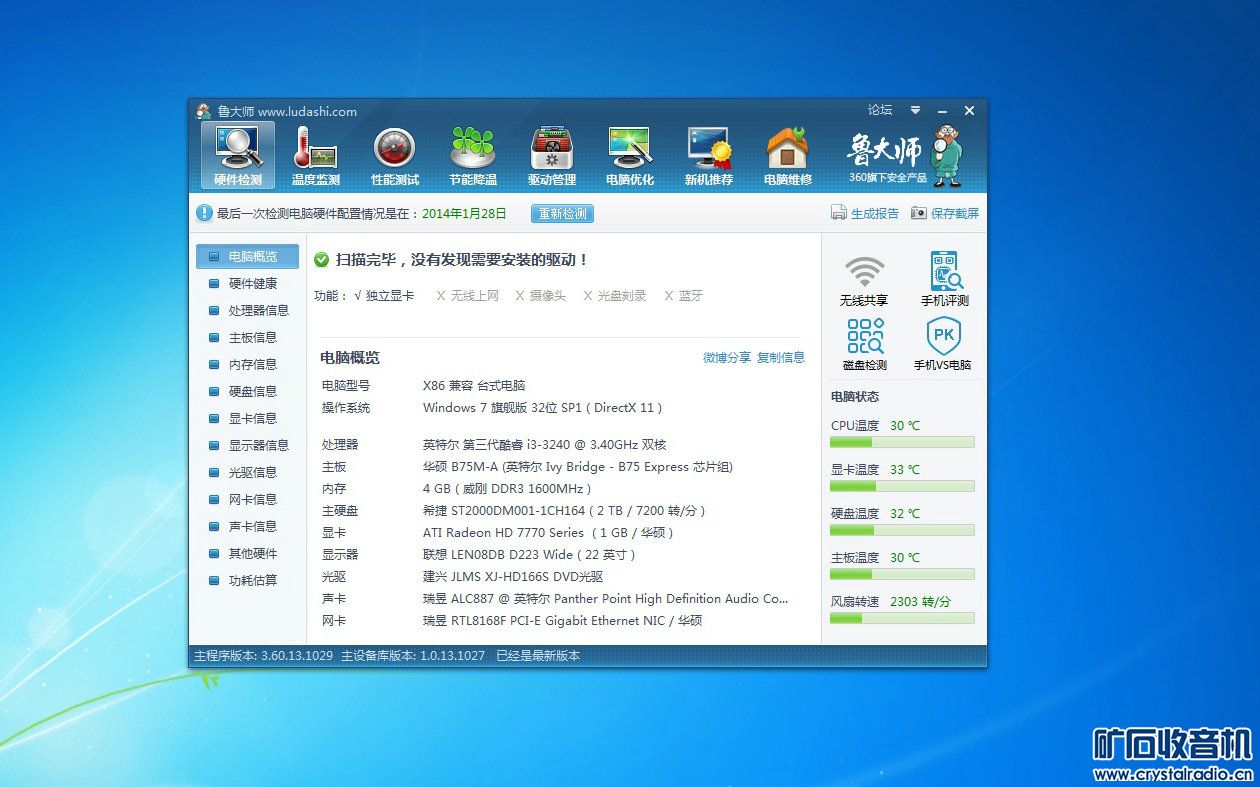Click the hard disk value 希捷 ST2000DM001
The image size is (1260, 787).
[x=565, y=511]
